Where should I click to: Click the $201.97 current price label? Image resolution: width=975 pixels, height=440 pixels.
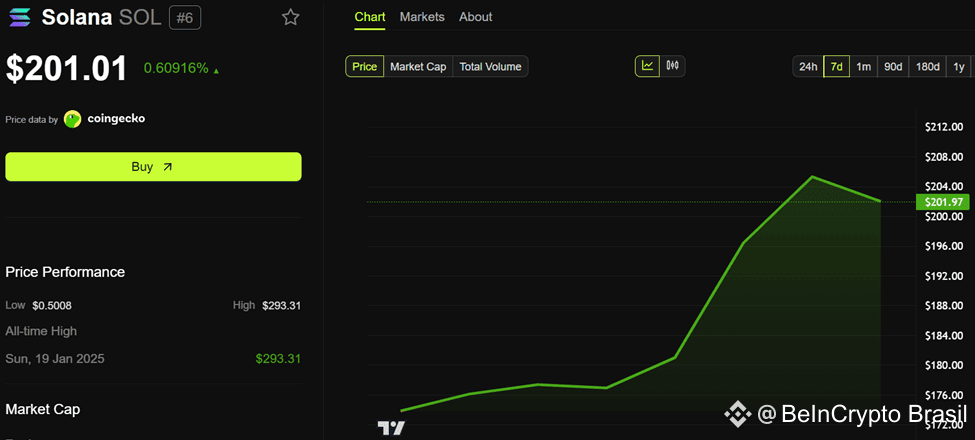[943, 201]
